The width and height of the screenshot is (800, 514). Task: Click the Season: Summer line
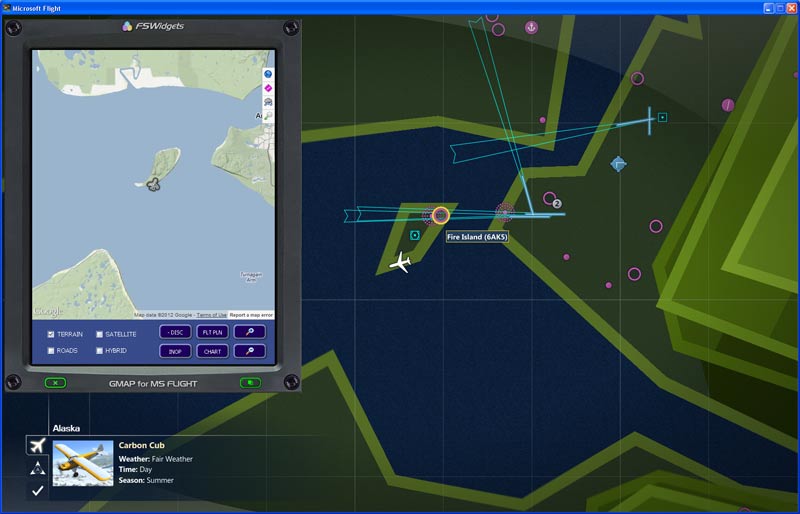pos(146,480)
